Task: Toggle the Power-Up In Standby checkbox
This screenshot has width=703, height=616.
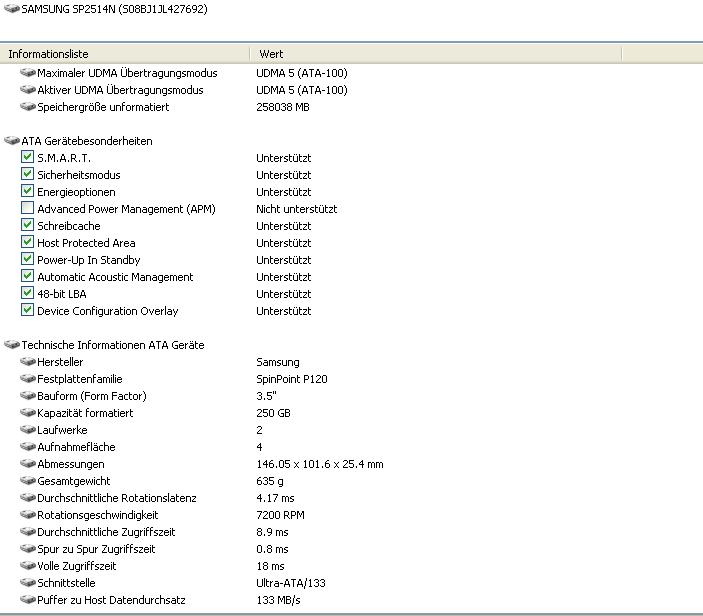Action: (27, 259)
